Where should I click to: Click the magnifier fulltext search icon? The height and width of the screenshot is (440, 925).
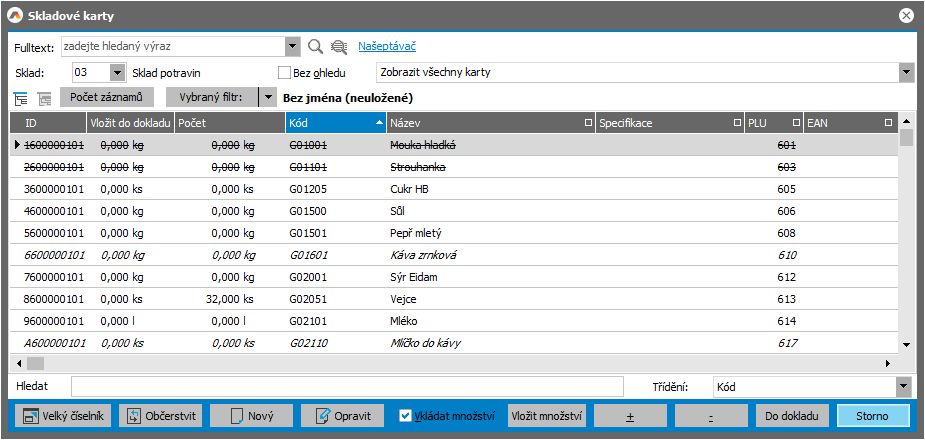tap(315, 46)
